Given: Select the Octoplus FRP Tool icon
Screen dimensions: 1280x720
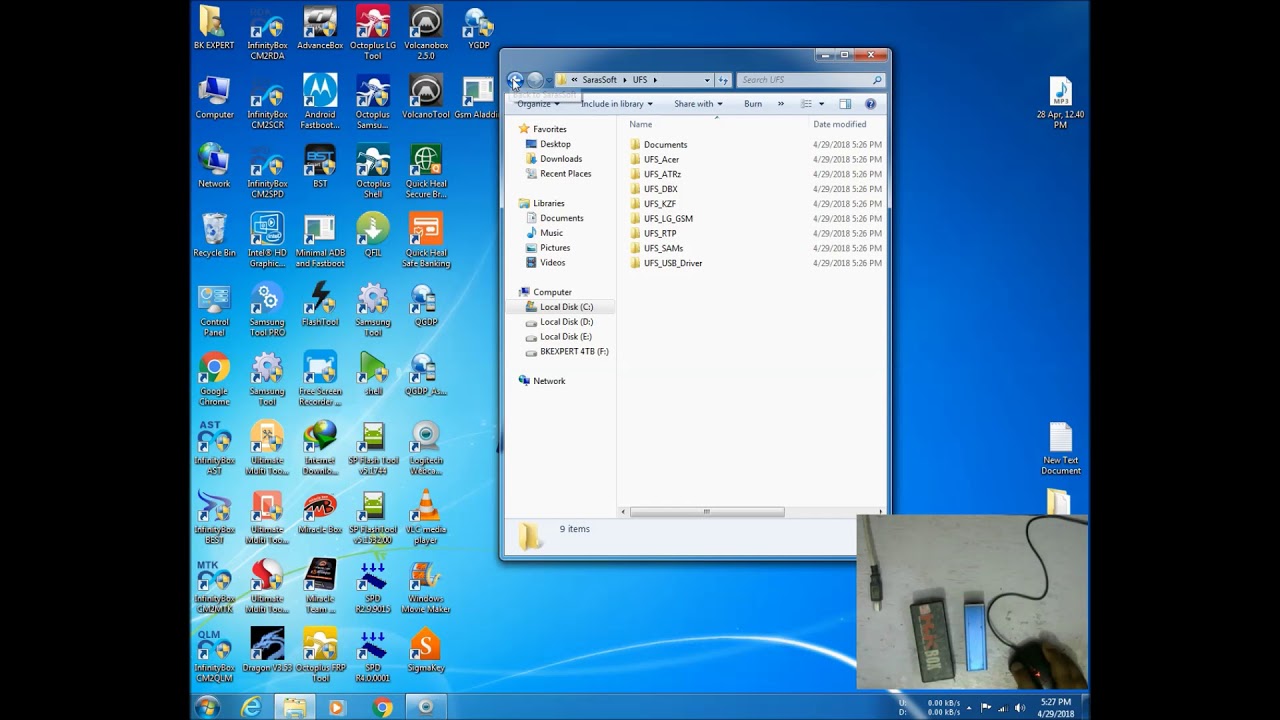Looking at the screenshot, I should click(320, 655).
